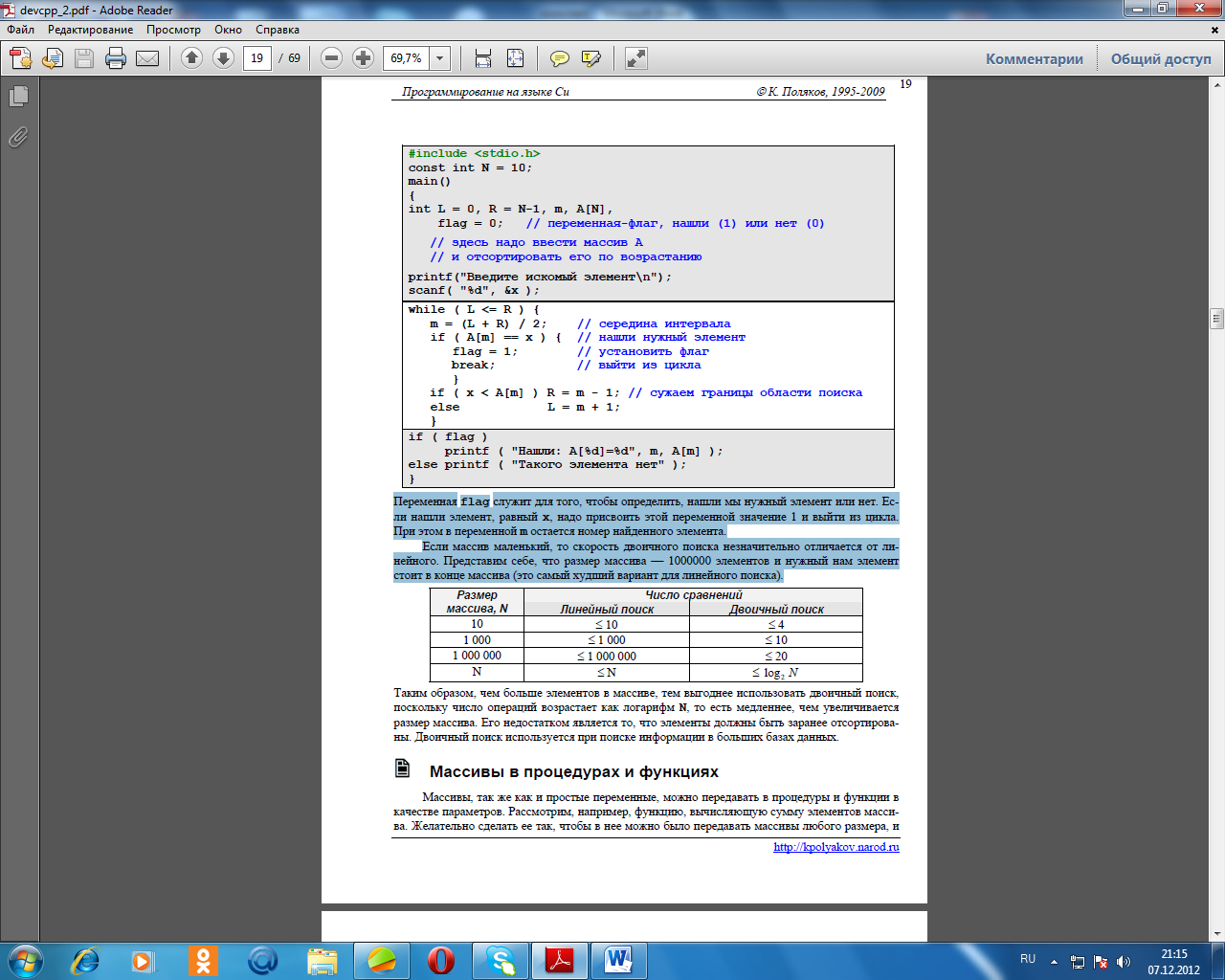Click the table header "Двоичный поиск"
Screen dimensions: 1225x980
click(x=776, y=609)
